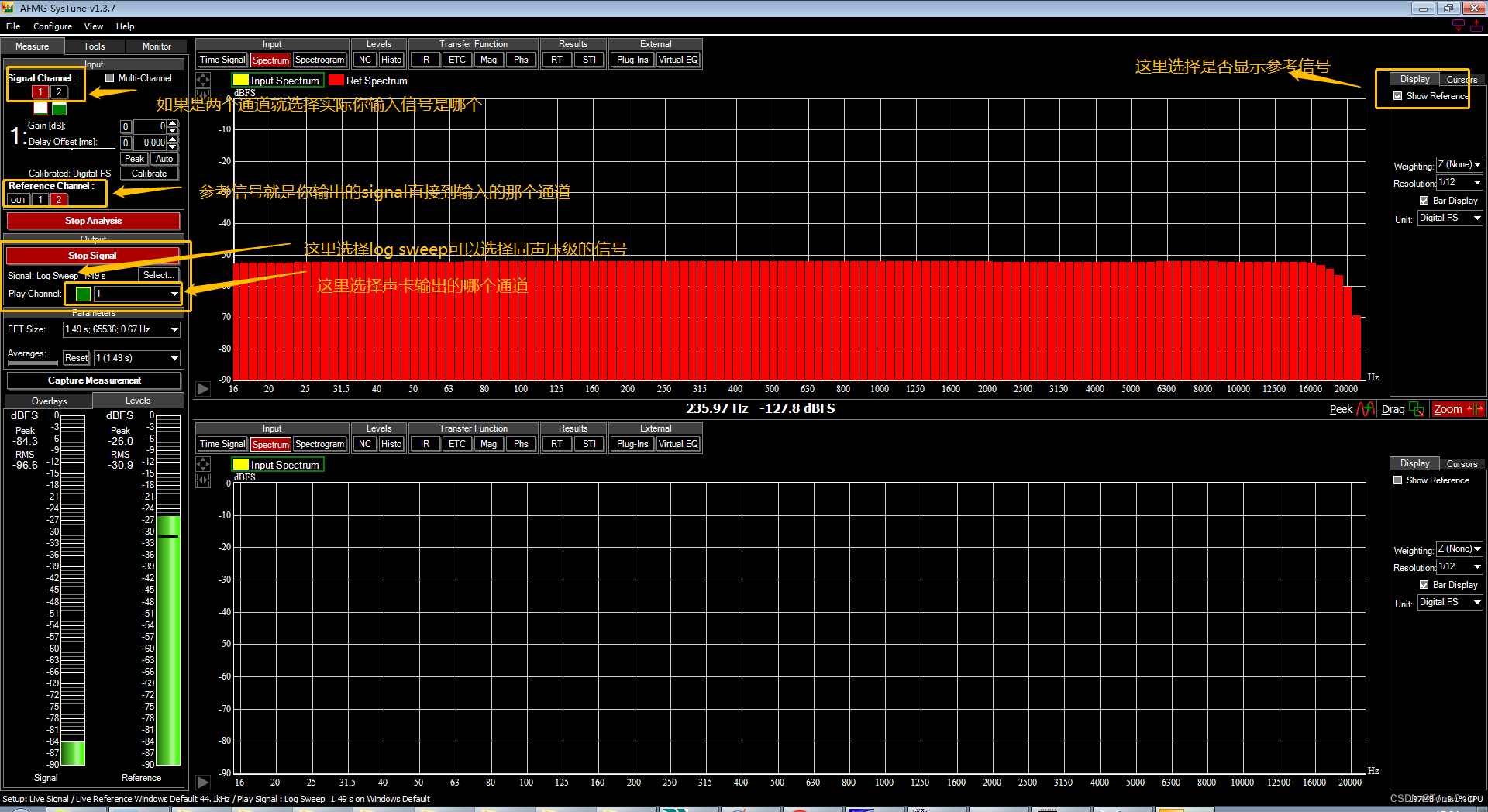The image size is (1488, 812).
Task: Click the green Play Channel color box
Action: pos(83,294)
